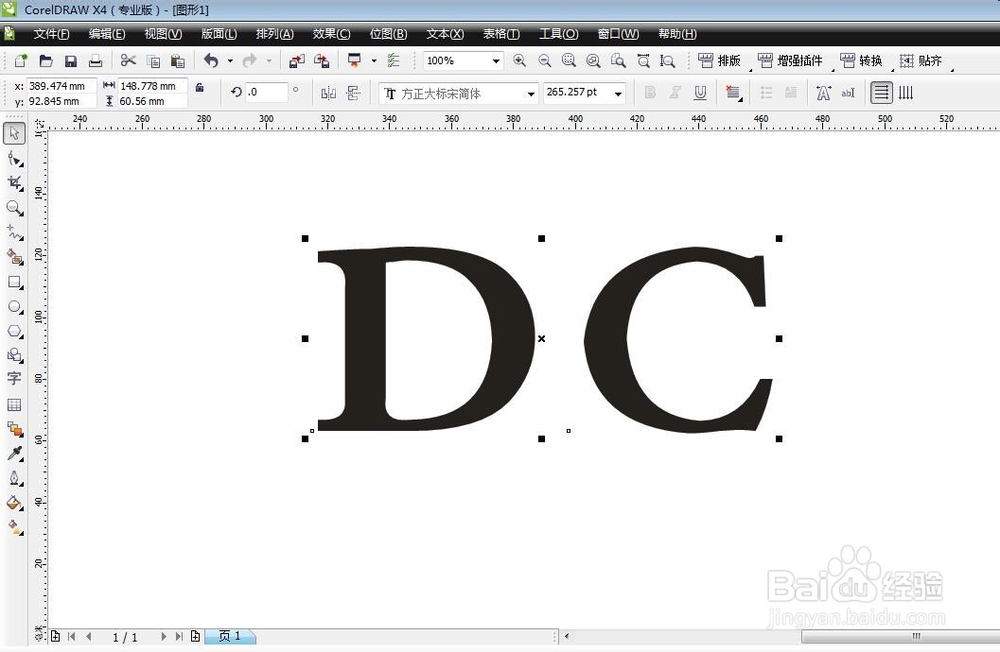Select the Freehand tool
1000x652 pixels.
(15, 233)
